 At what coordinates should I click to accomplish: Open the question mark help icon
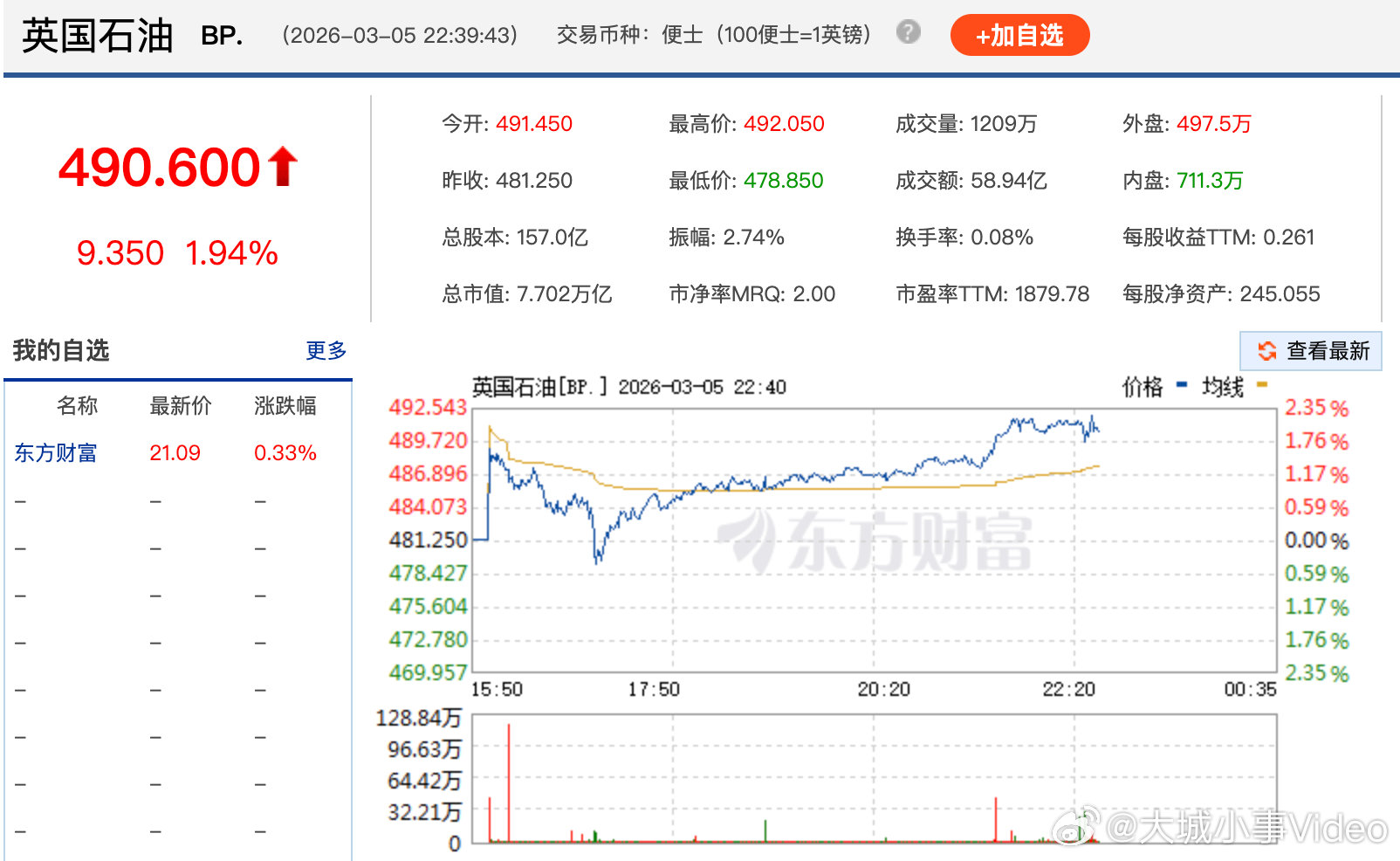[x=908, y=32]
